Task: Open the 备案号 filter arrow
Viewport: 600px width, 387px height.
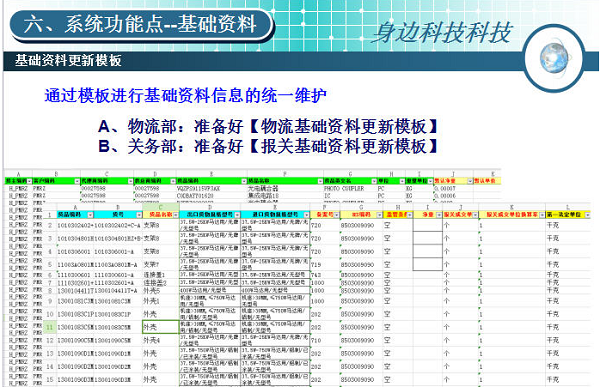Action: (x=336, y=215)
